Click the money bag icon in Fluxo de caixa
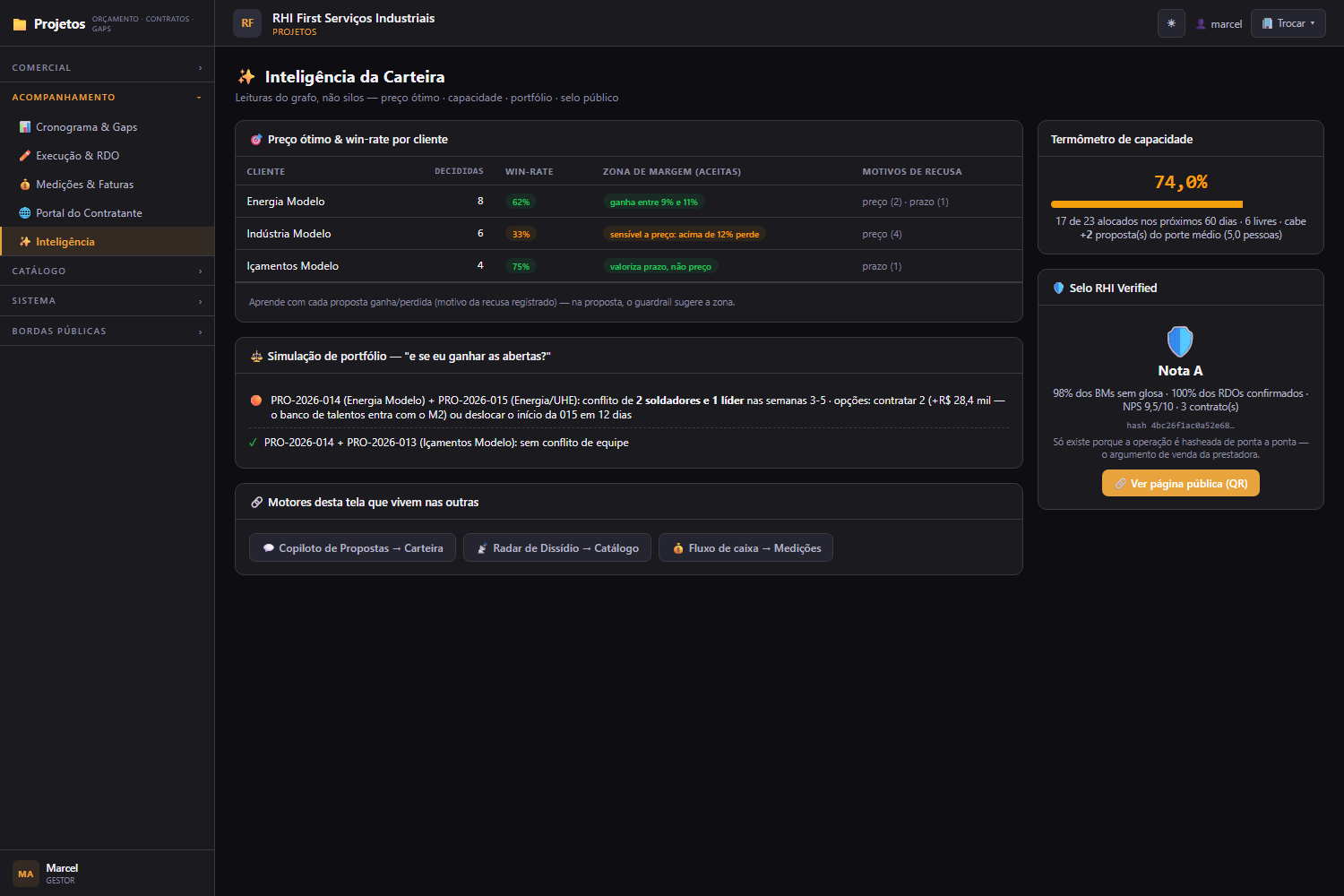Screen dimensions: 1344x896 [678, 548]
